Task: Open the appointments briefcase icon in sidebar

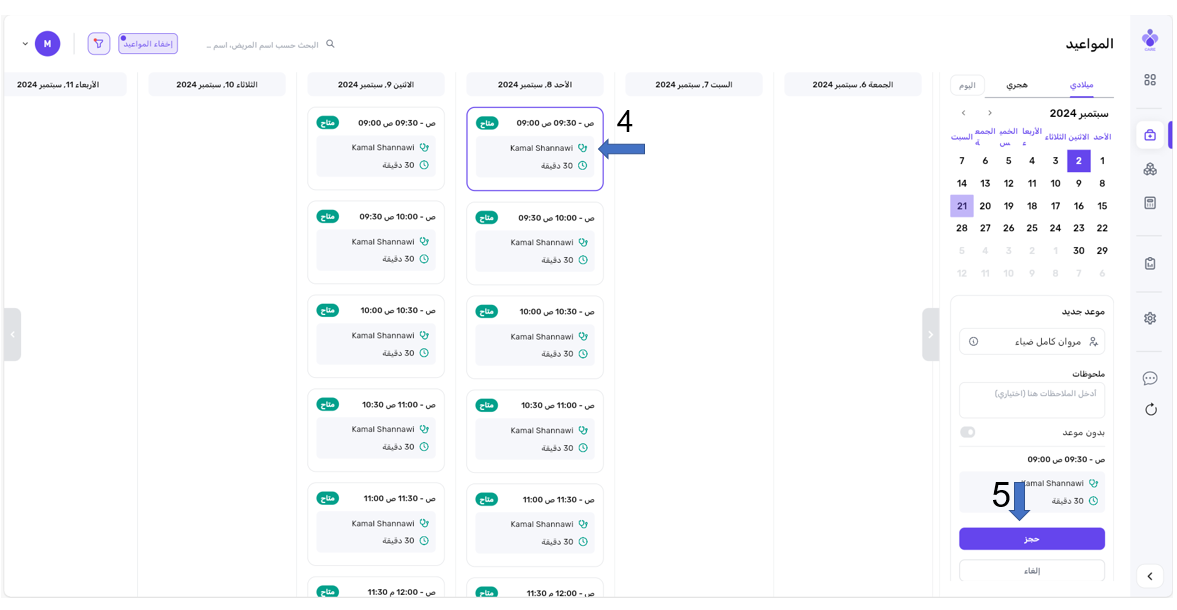Action: click(x=1150, y=135)
